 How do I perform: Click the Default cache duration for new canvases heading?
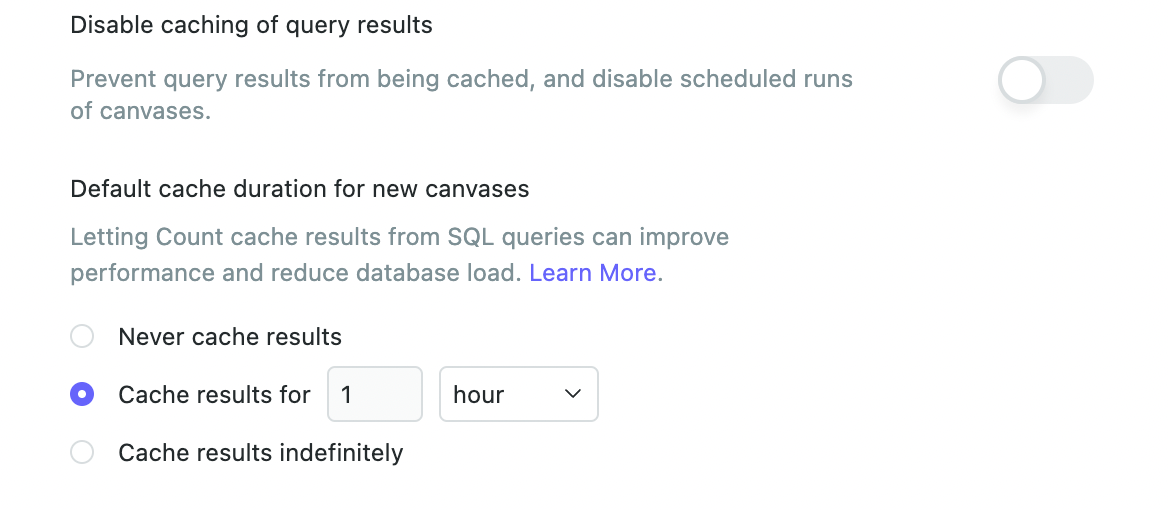point(299,188)
